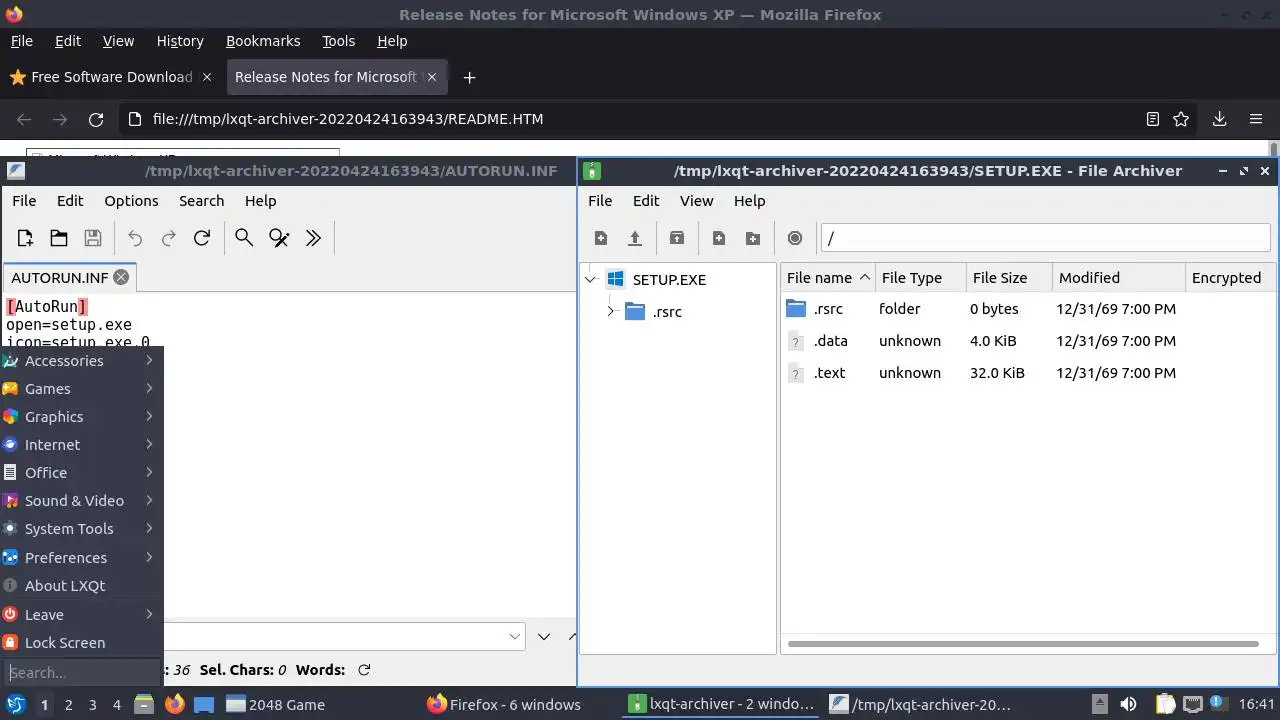Viewport: 1280px width, 720px height.
Task: Show more toolbar items via double-chevron
Action: [x=313, y=238]
